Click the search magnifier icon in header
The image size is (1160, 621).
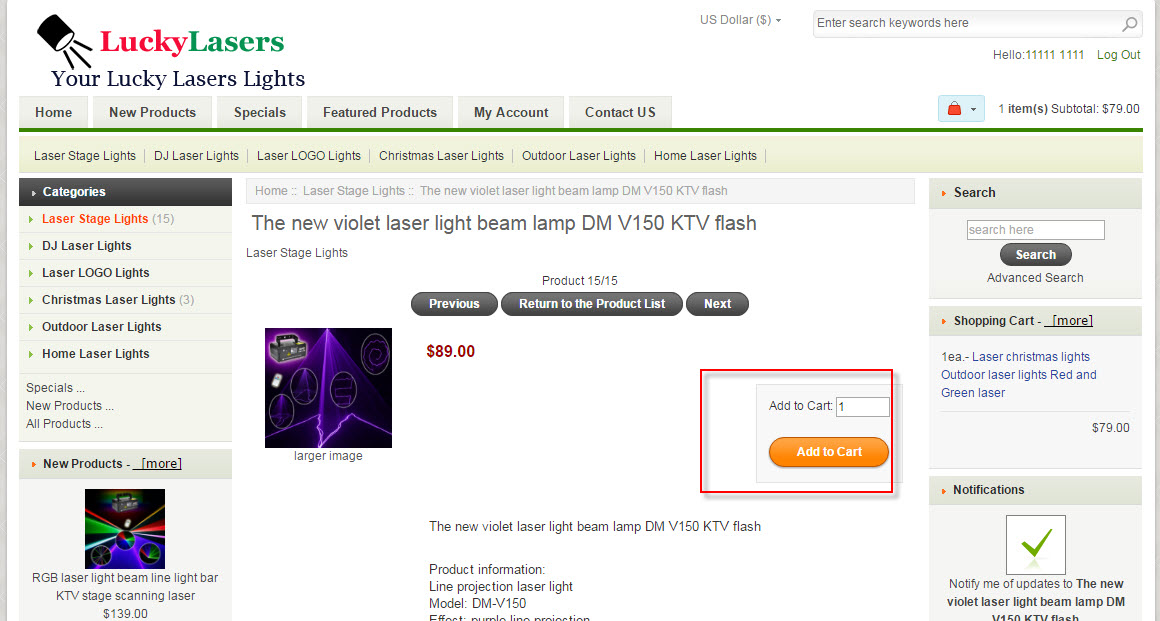point(1129,24)
